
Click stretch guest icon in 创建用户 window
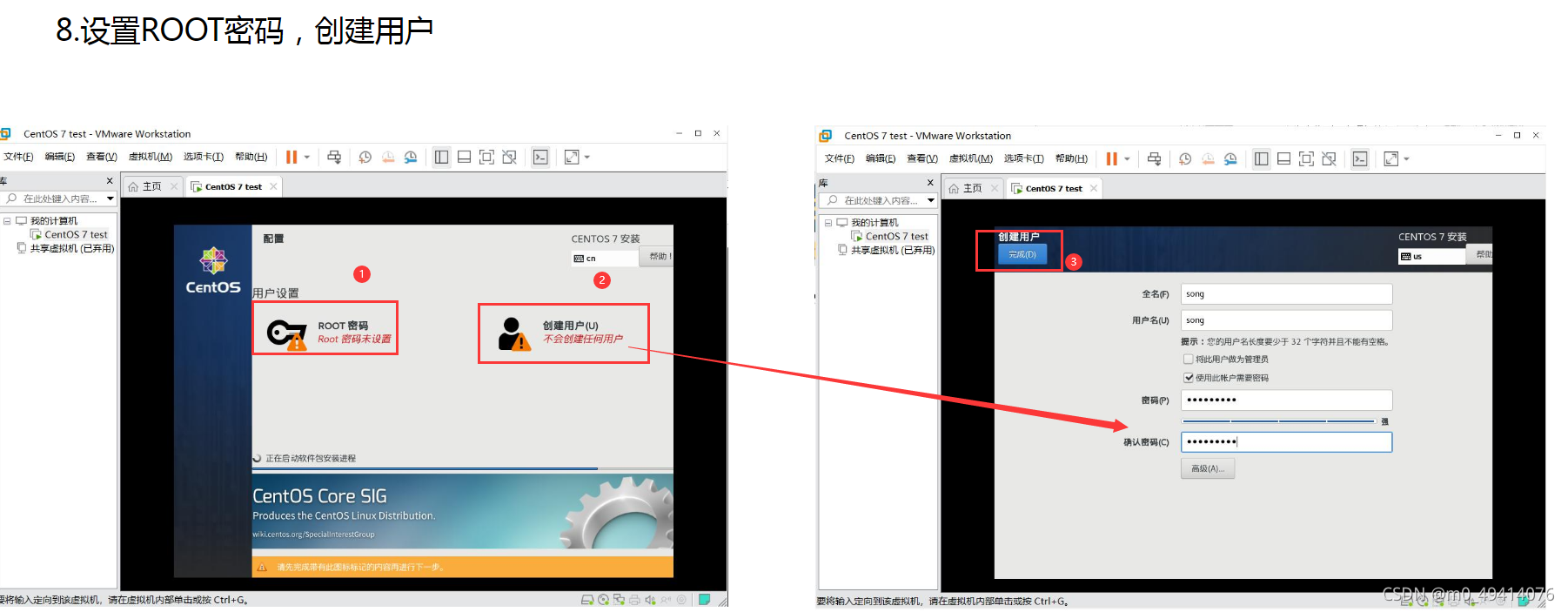1391,159
